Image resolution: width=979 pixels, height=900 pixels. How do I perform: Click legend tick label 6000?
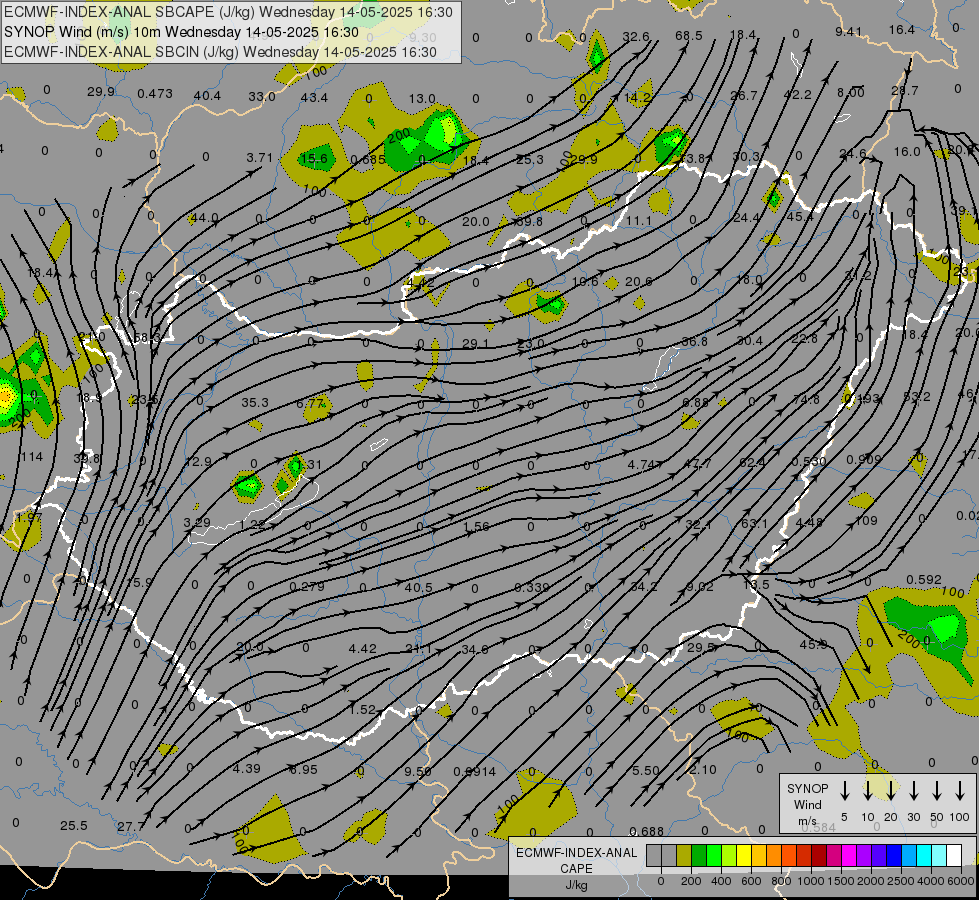(961, 881)
